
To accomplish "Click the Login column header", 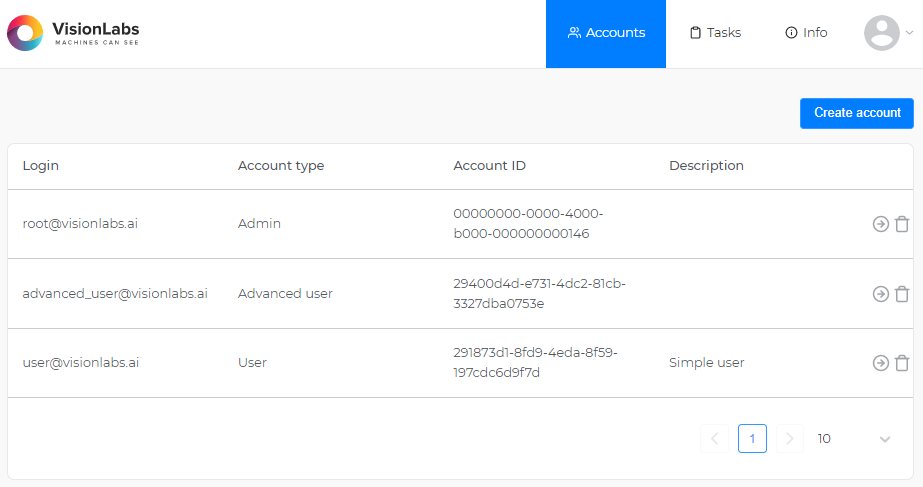I will tap(41, 166).
